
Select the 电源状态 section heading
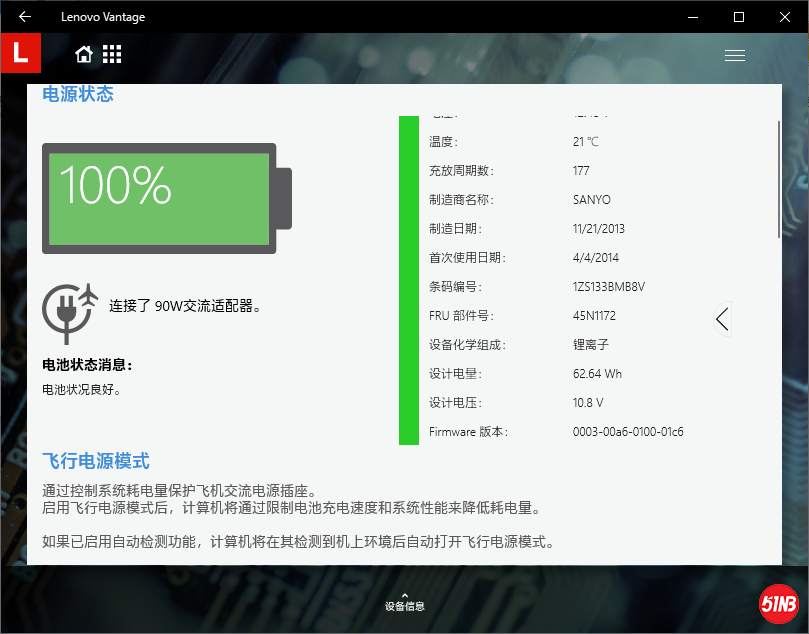click(78, 95)
